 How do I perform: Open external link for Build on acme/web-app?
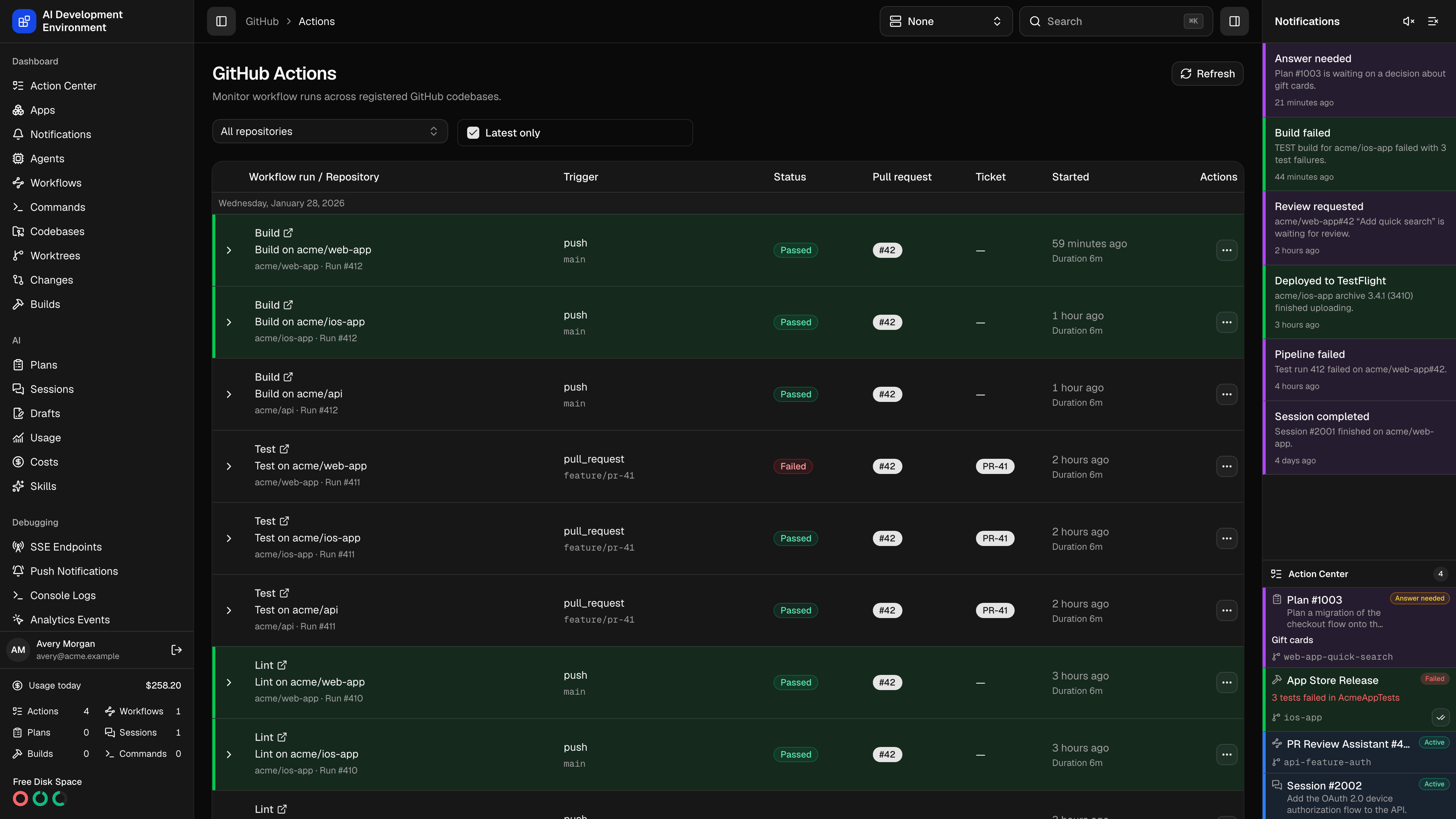point(288,233)
